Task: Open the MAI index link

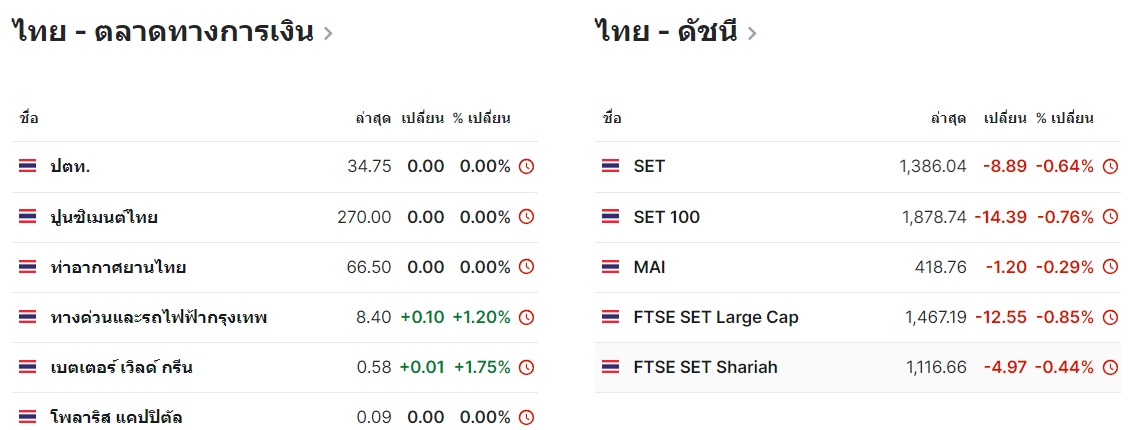Action: [x=650, y=267]
